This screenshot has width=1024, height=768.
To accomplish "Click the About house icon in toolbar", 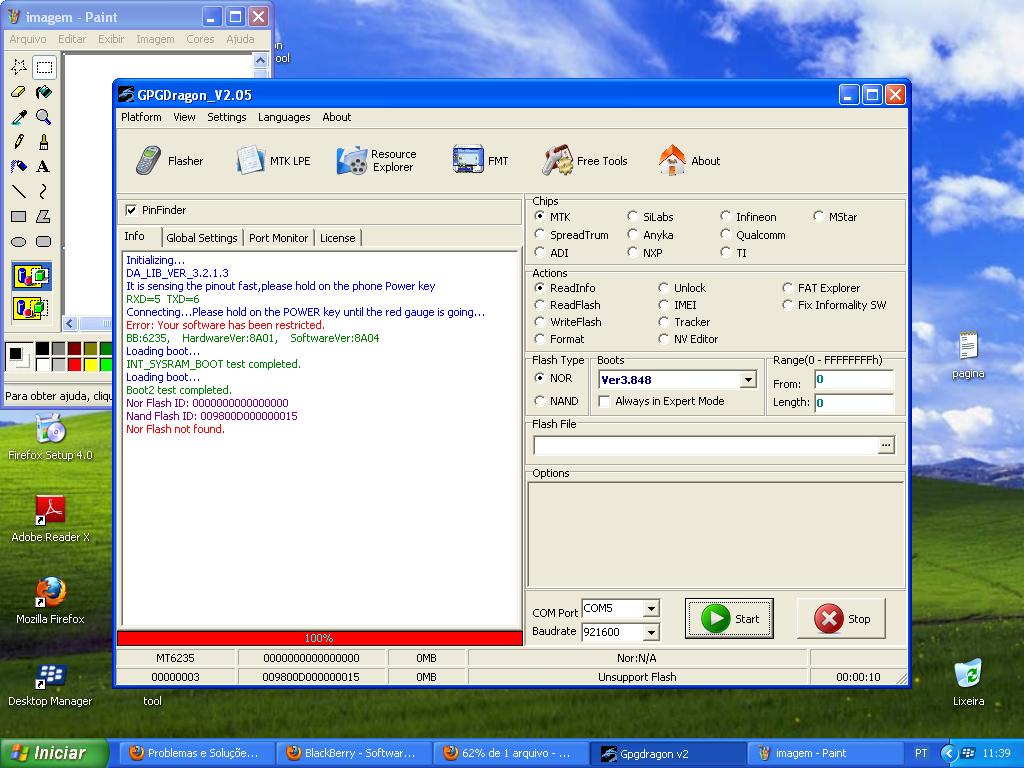I will [x=672, y=161].
